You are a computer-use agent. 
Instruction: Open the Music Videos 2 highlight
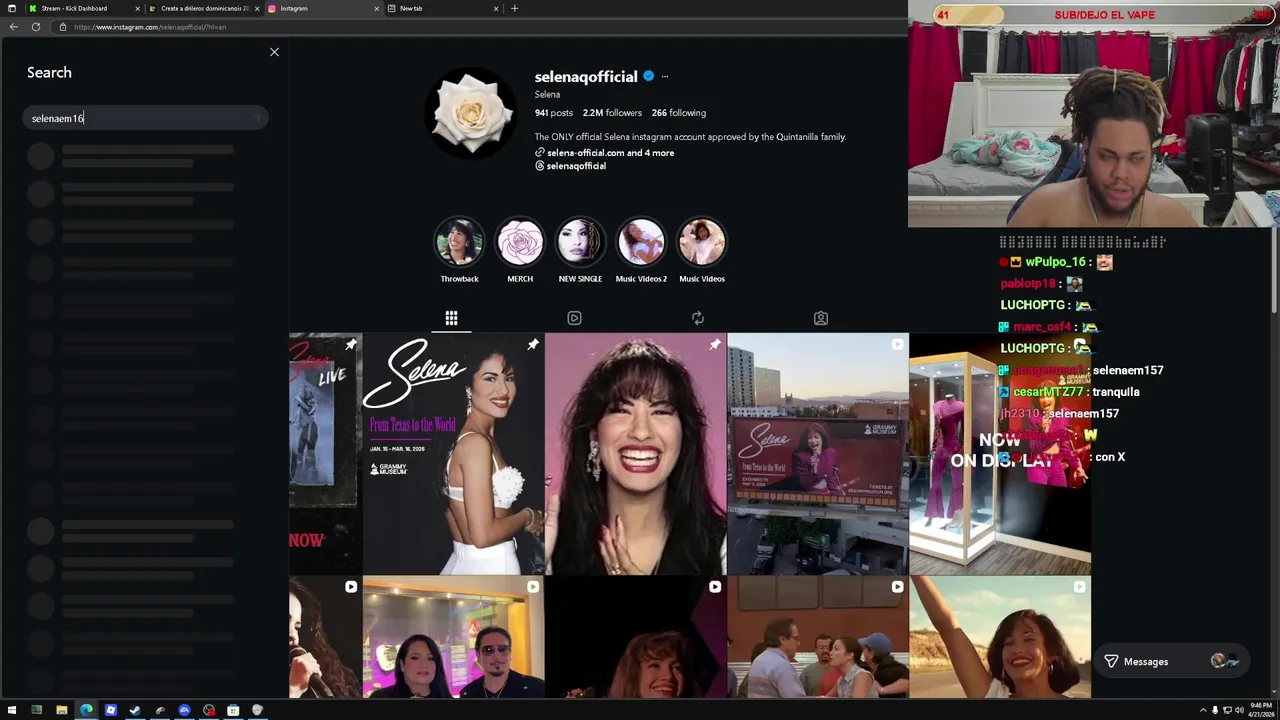641,249
